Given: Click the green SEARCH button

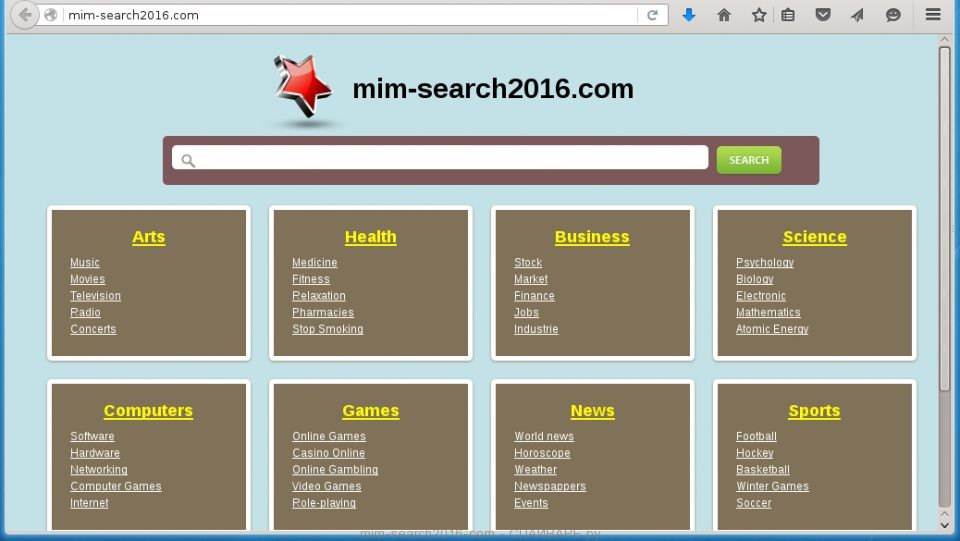Looking at the screenshot, I should [748, 160].
